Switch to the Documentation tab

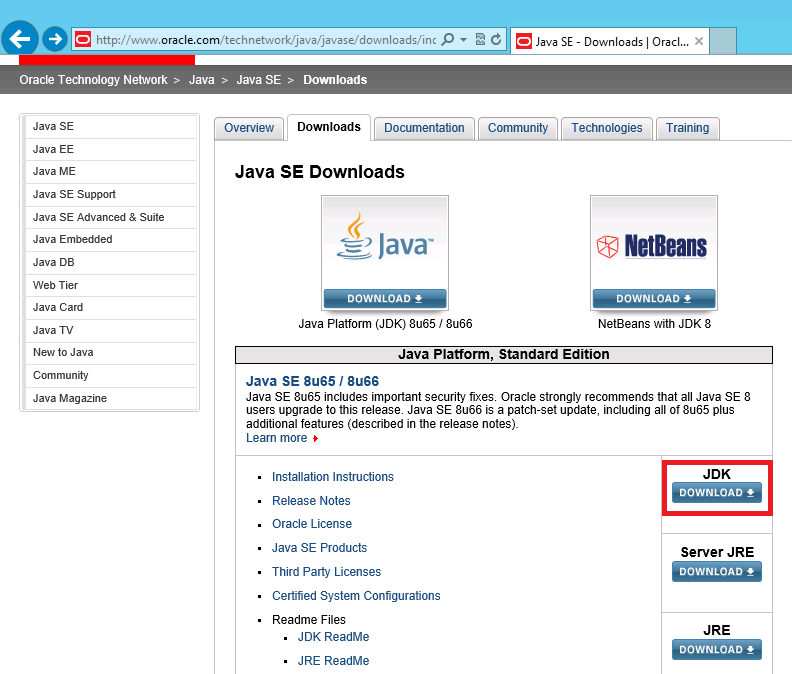pyautogui.click(x=424, y=128)
